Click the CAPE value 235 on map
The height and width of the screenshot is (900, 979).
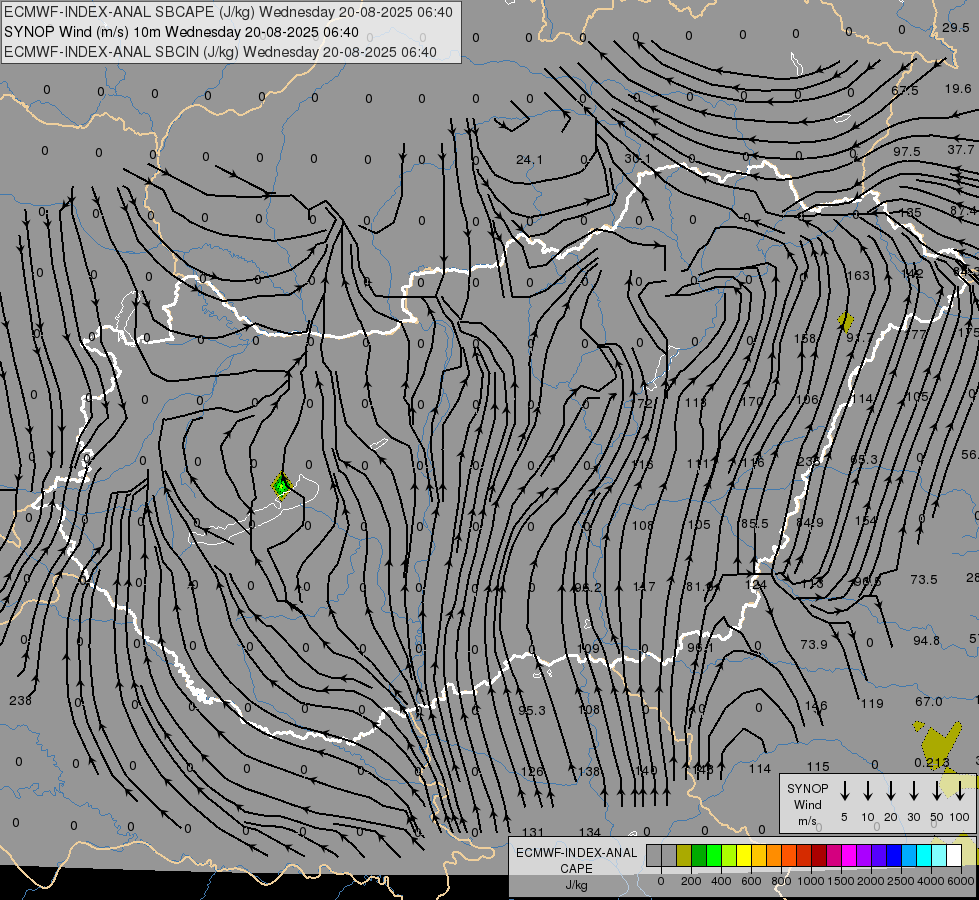coord(809,461)
